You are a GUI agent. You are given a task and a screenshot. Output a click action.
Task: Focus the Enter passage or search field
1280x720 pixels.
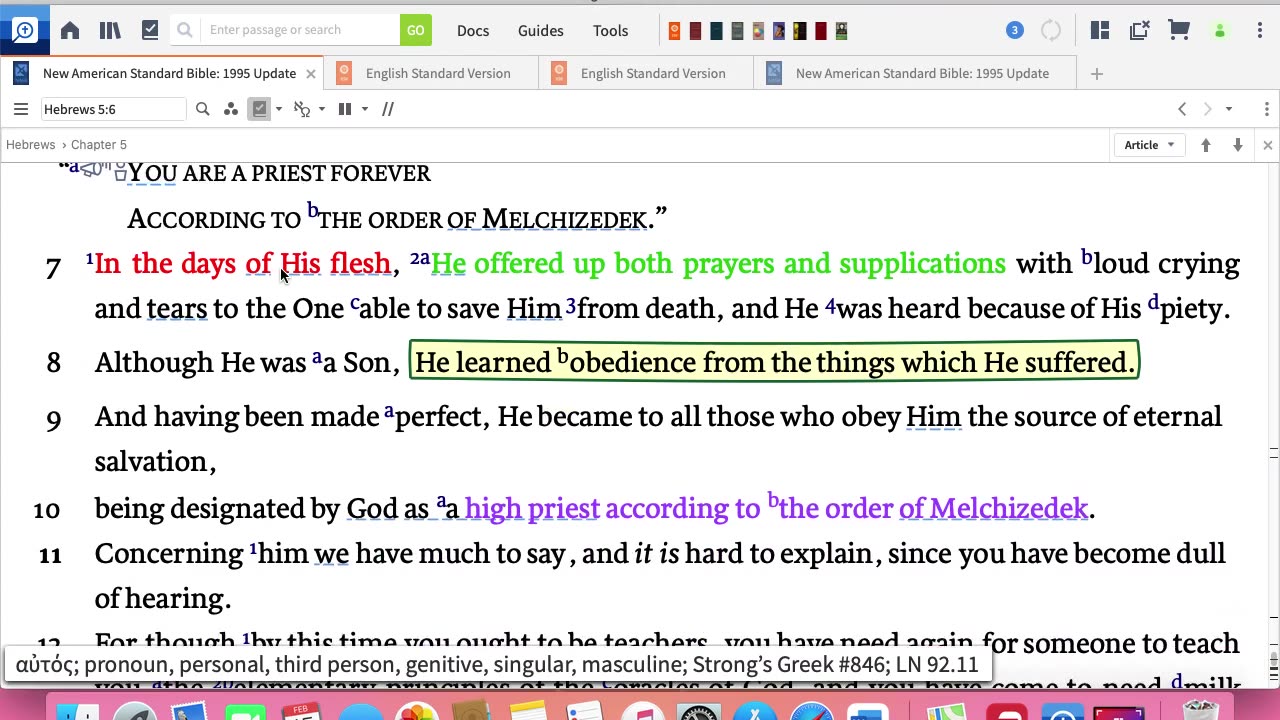(x=300, y=30)
